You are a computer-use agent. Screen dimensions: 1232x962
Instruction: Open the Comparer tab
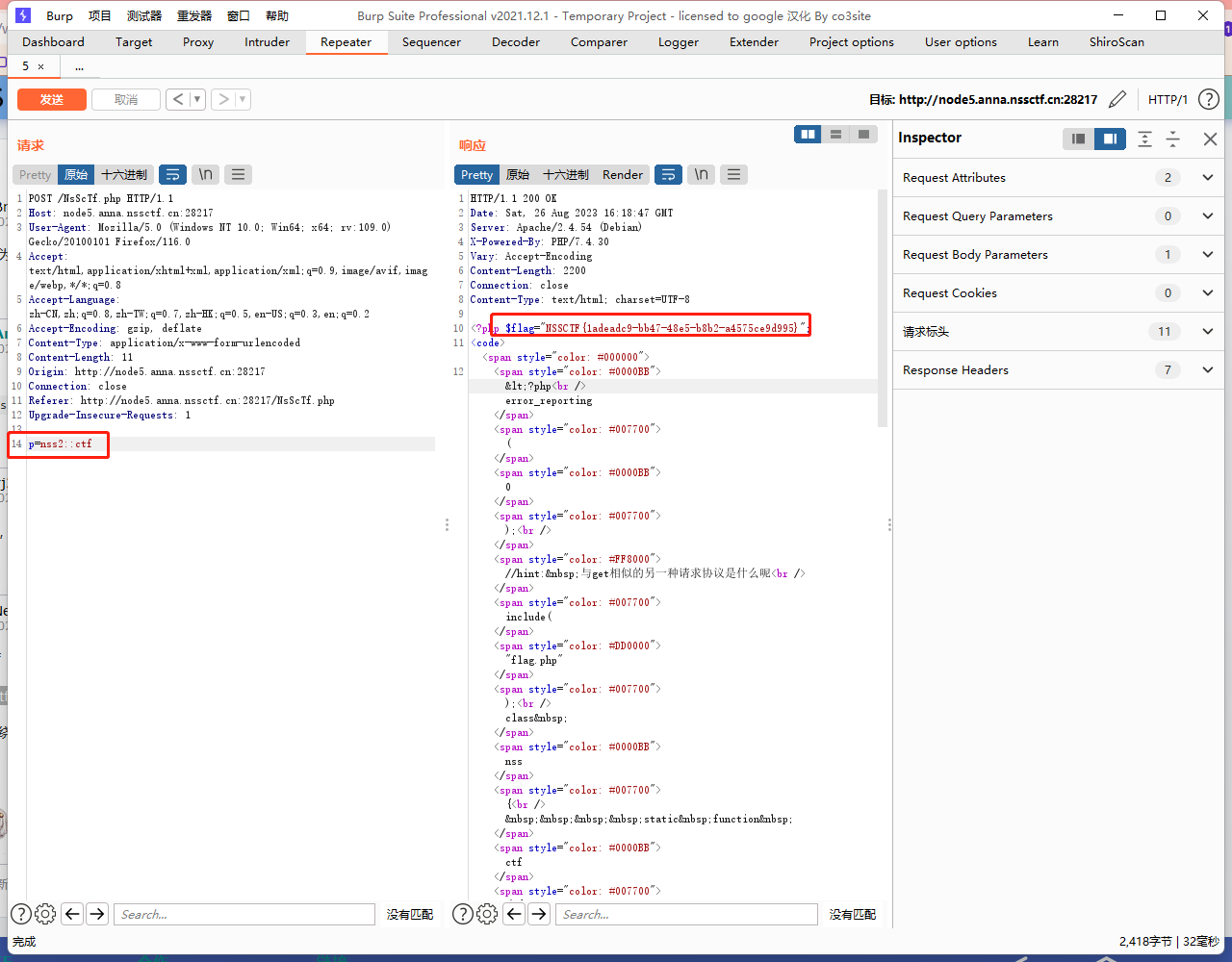599,41
